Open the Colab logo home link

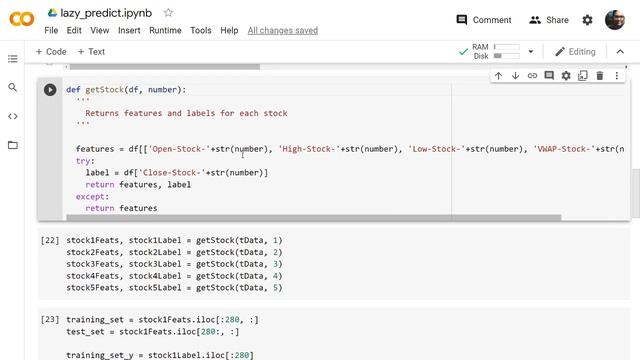[x=22, y=19]
